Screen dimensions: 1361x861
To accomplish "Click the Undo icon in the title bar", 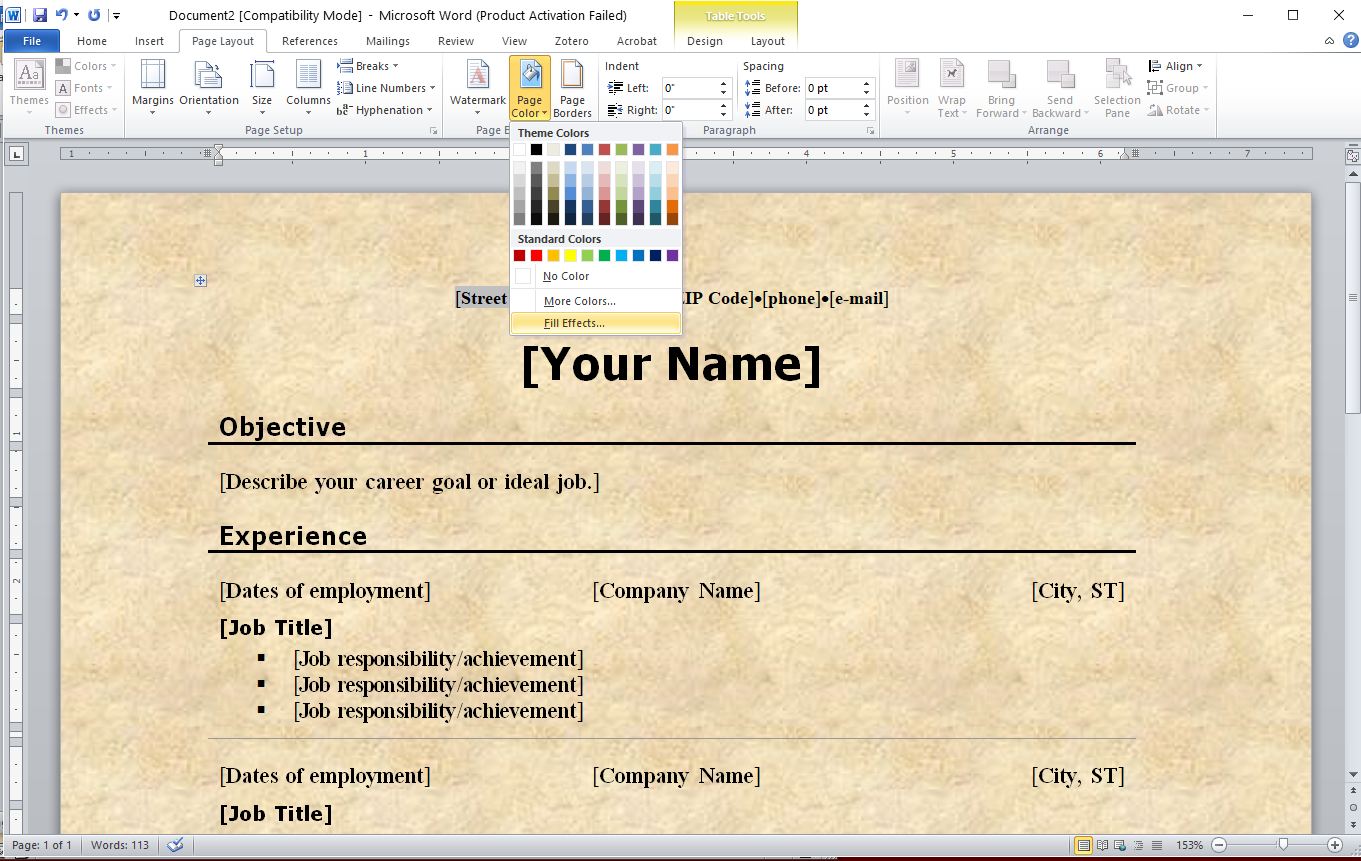I will 62,15.
